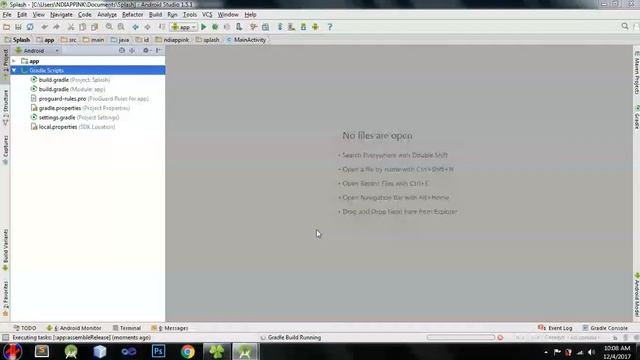The height and width of the screenshot is (360, 640).
Task: Select settings.gradle in the tree
Action: tap(75, 118)
